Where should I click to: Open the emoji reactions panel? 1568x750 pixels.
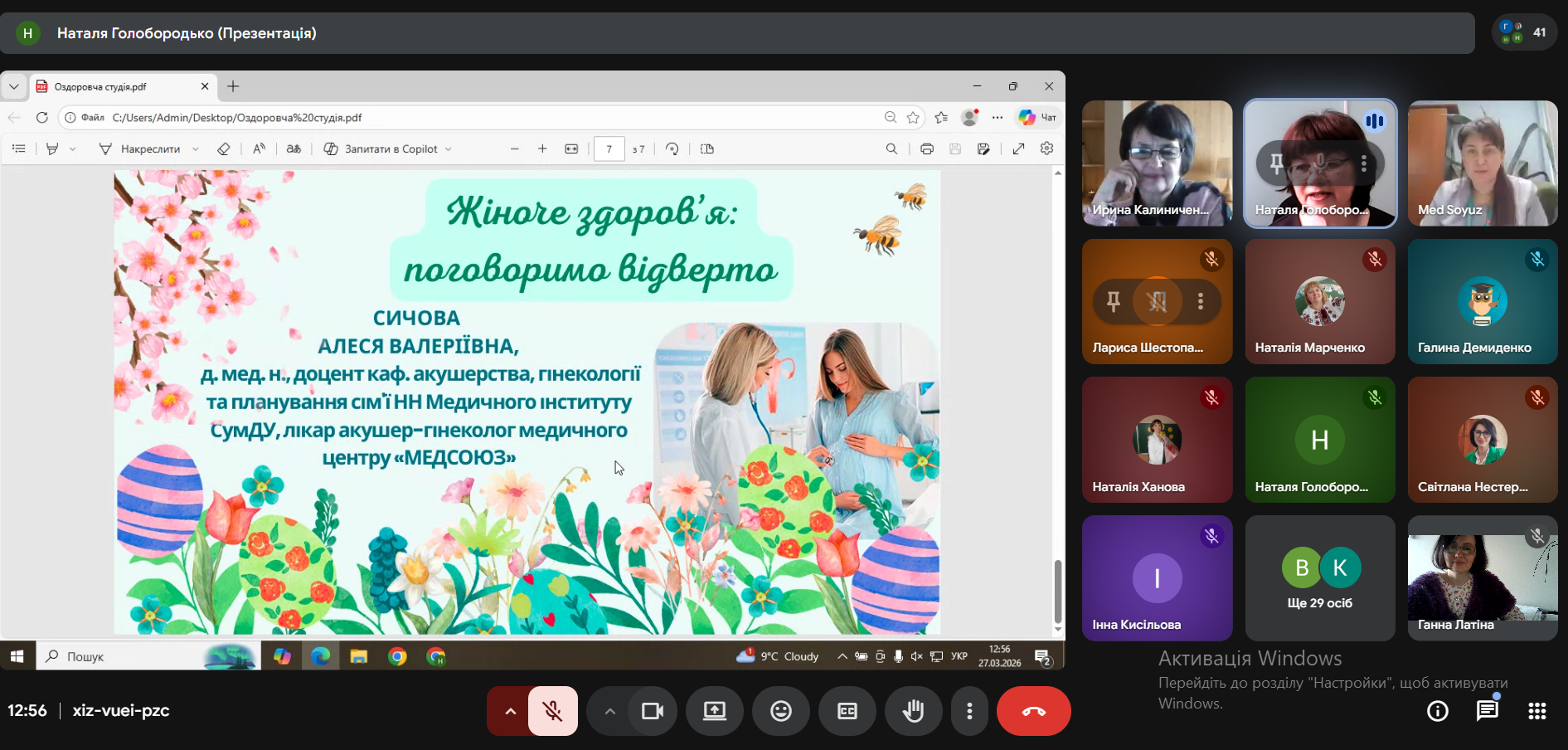coord(780,711)
